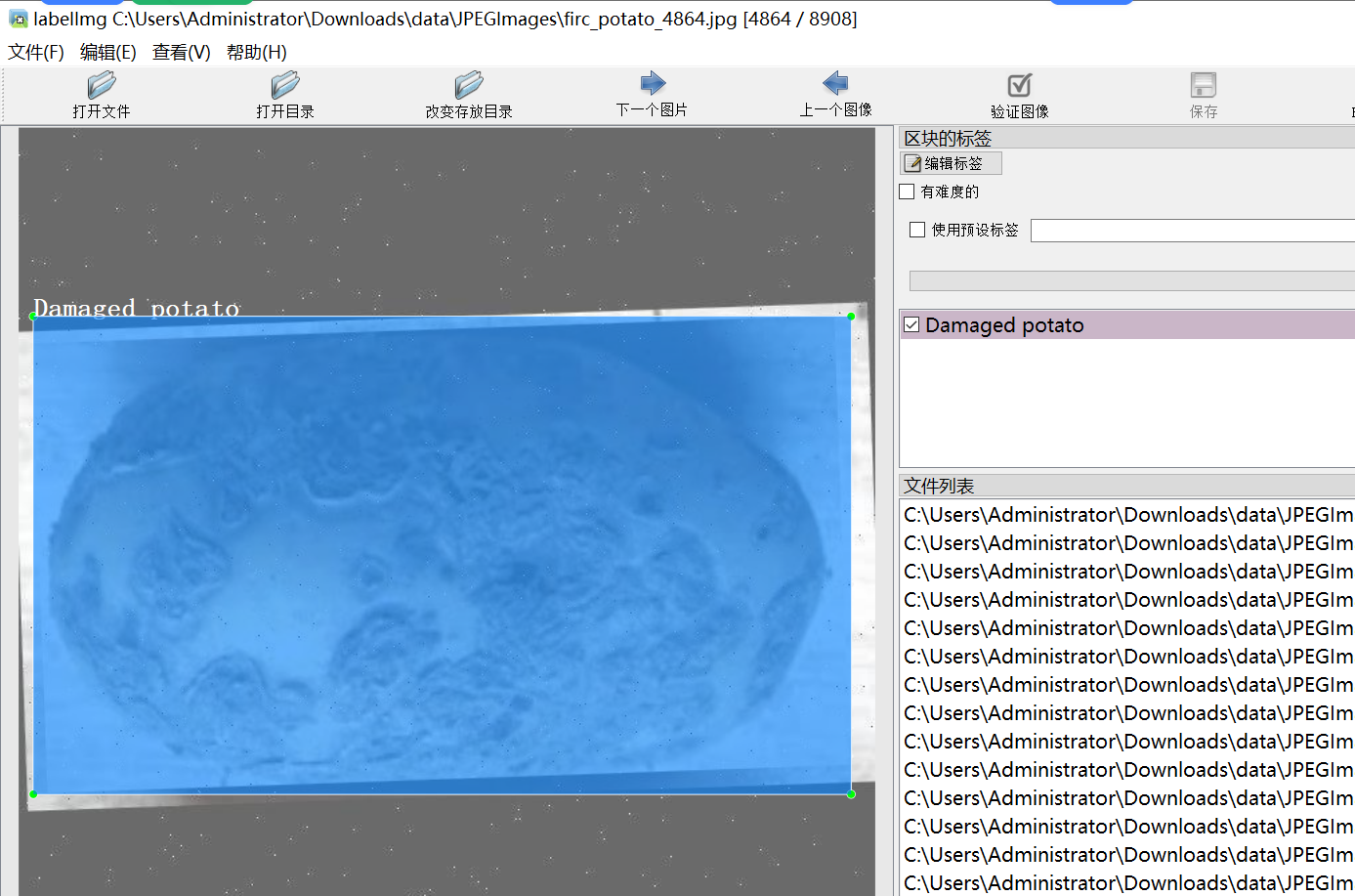Open the 查看(V) menu

(x=182, y=52)
